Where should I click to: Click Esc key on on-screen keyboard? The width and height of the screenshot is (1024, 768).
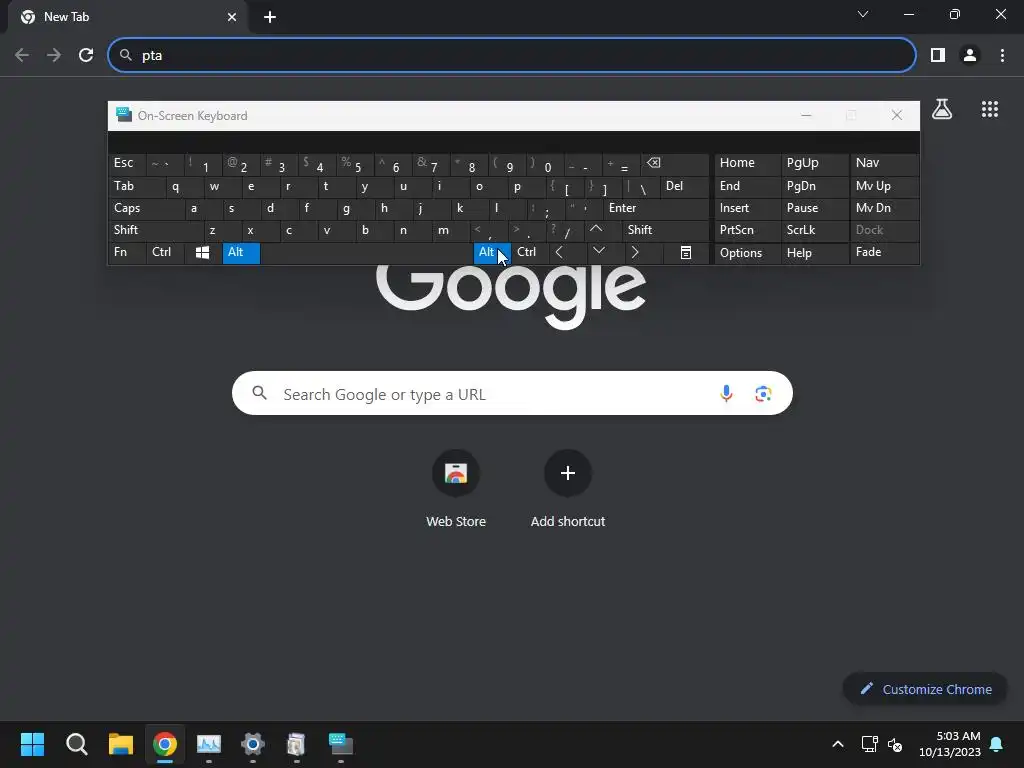point(127,163)
